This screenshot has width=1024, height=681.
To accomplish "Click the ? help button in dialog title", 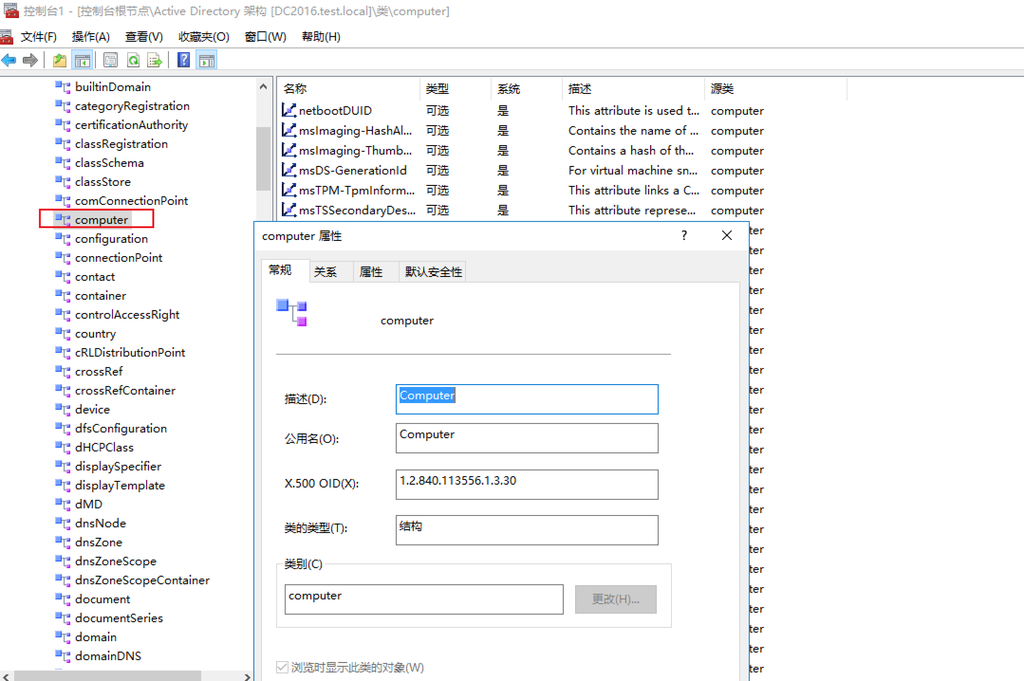I will tap(684, 236).
